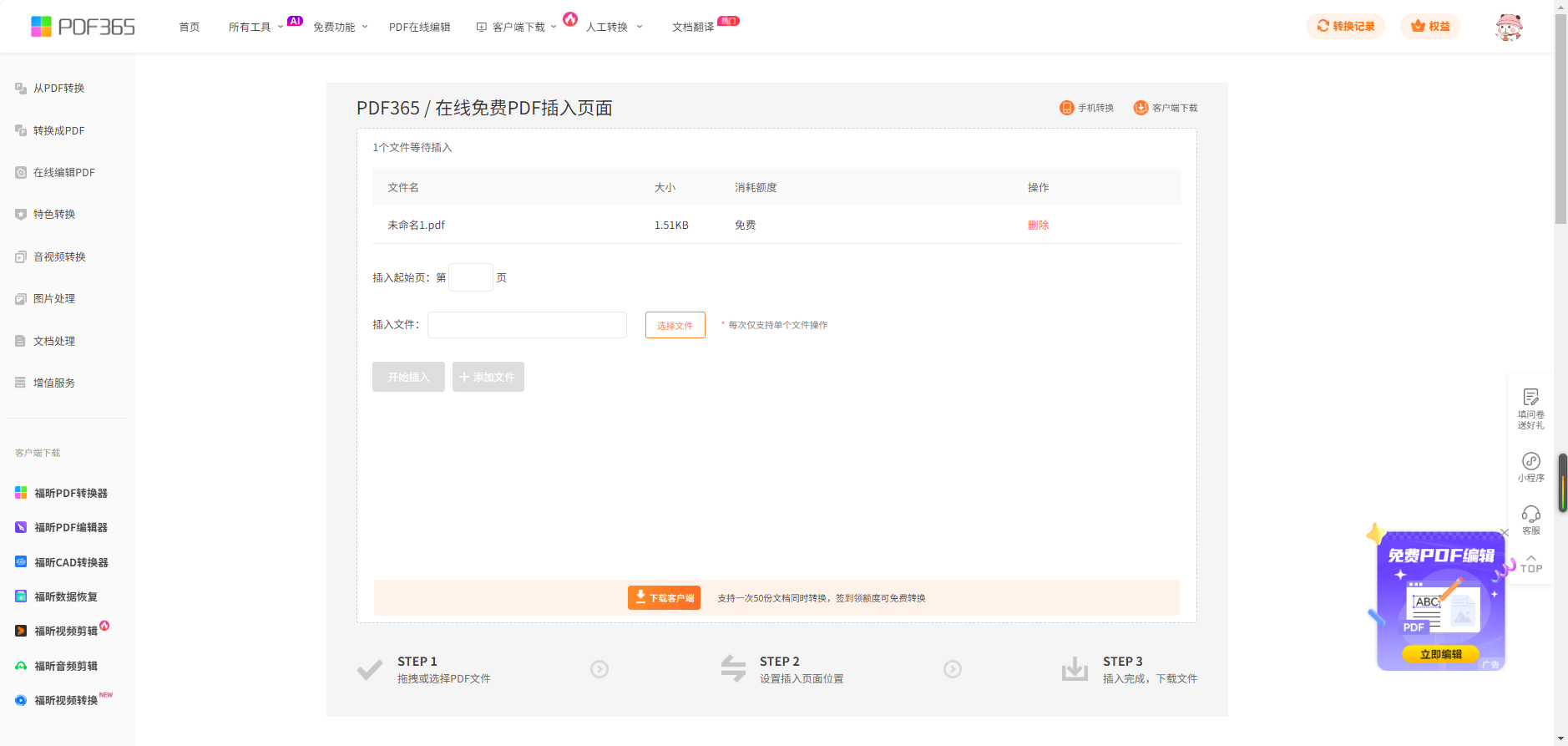
Task: Open 从PDF转换 in the sidebar
Action: point(58,89)
